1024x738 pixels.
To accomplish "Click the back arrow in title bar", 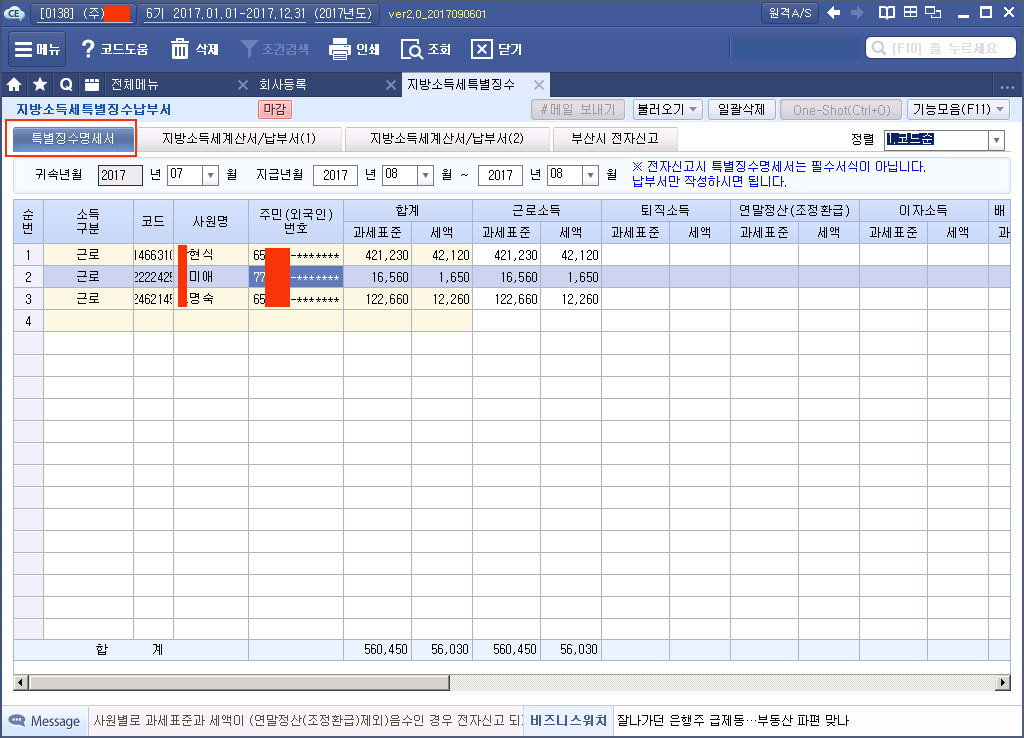I will coord(833,12).
